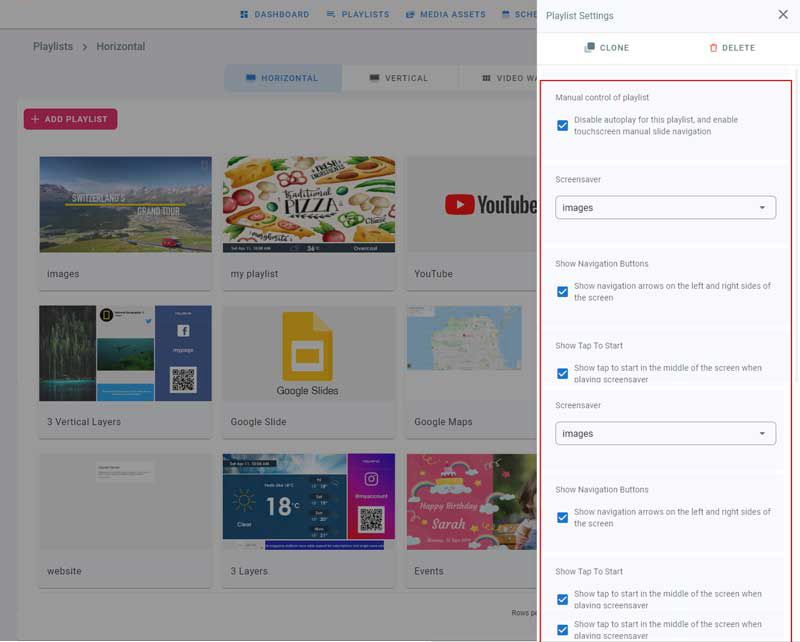Viewport: 800px width, 642px height.
Task: Click the Delete playlist trash icon
Action: click(713, 48)
